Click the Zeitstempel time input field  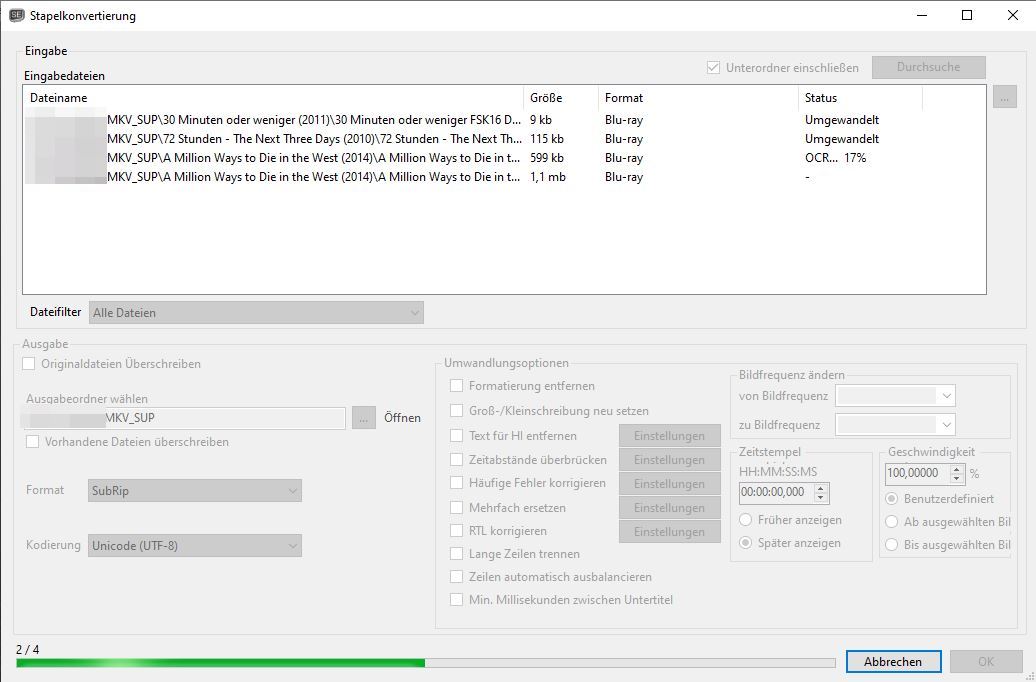(x=775, y=493)
